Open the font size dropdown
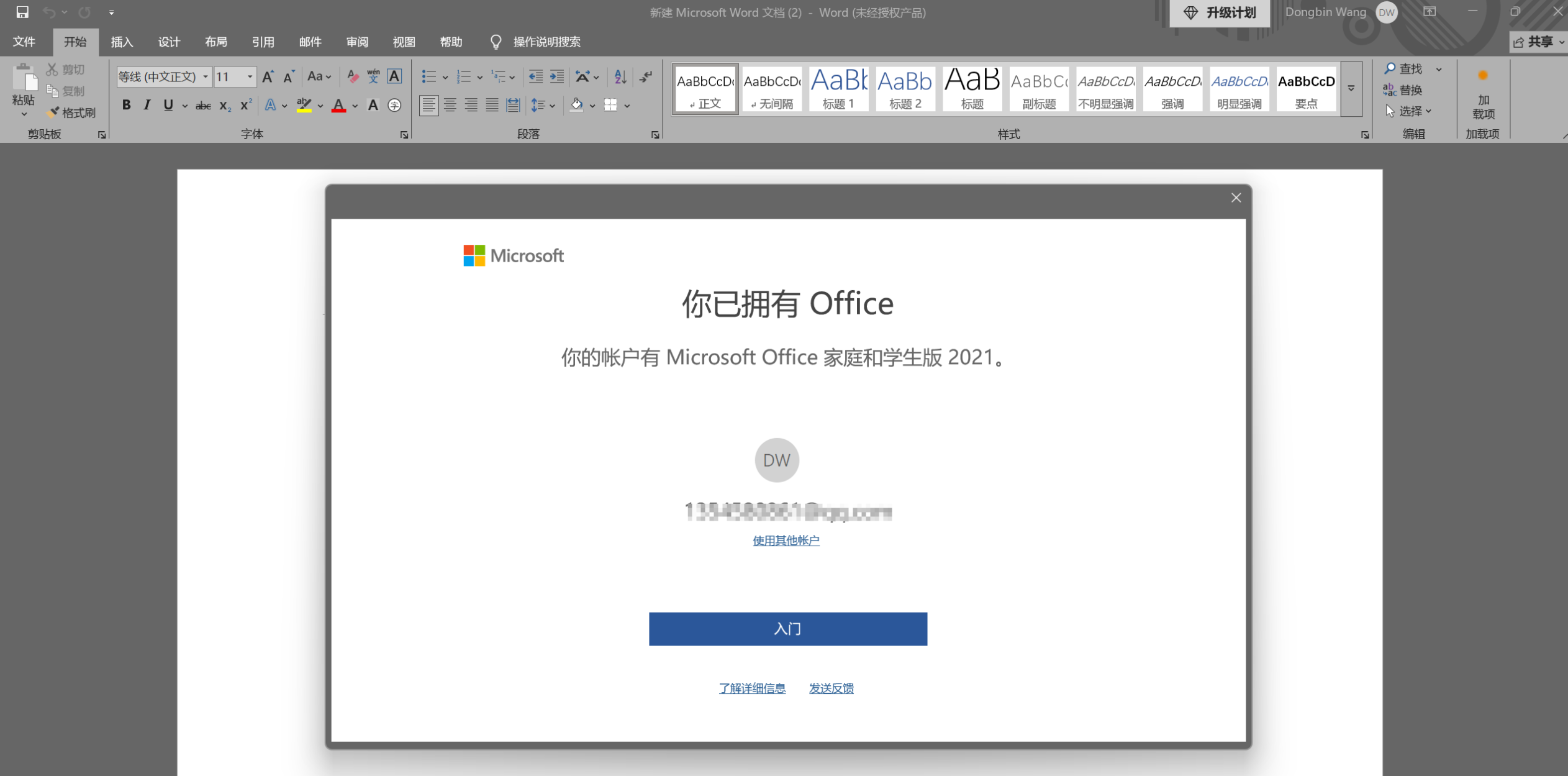 click(x=250, y=77)
